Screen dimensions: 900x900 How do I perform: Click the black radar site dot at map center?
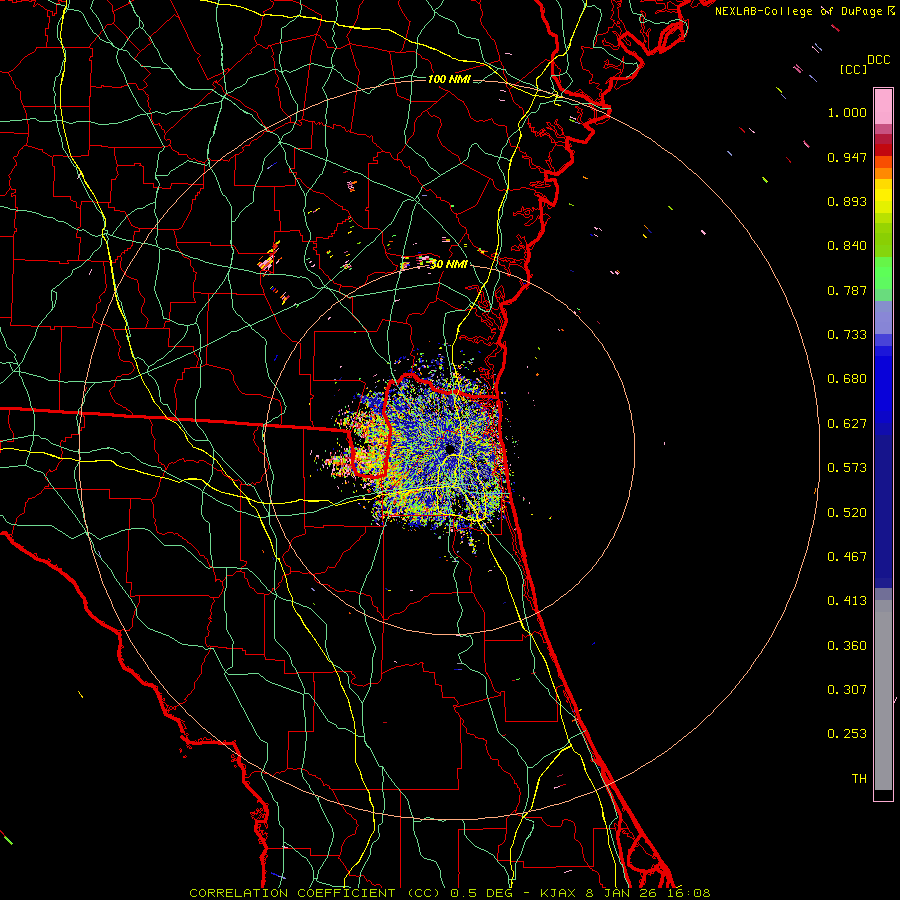pyautogui.click(x=449, y=448)
